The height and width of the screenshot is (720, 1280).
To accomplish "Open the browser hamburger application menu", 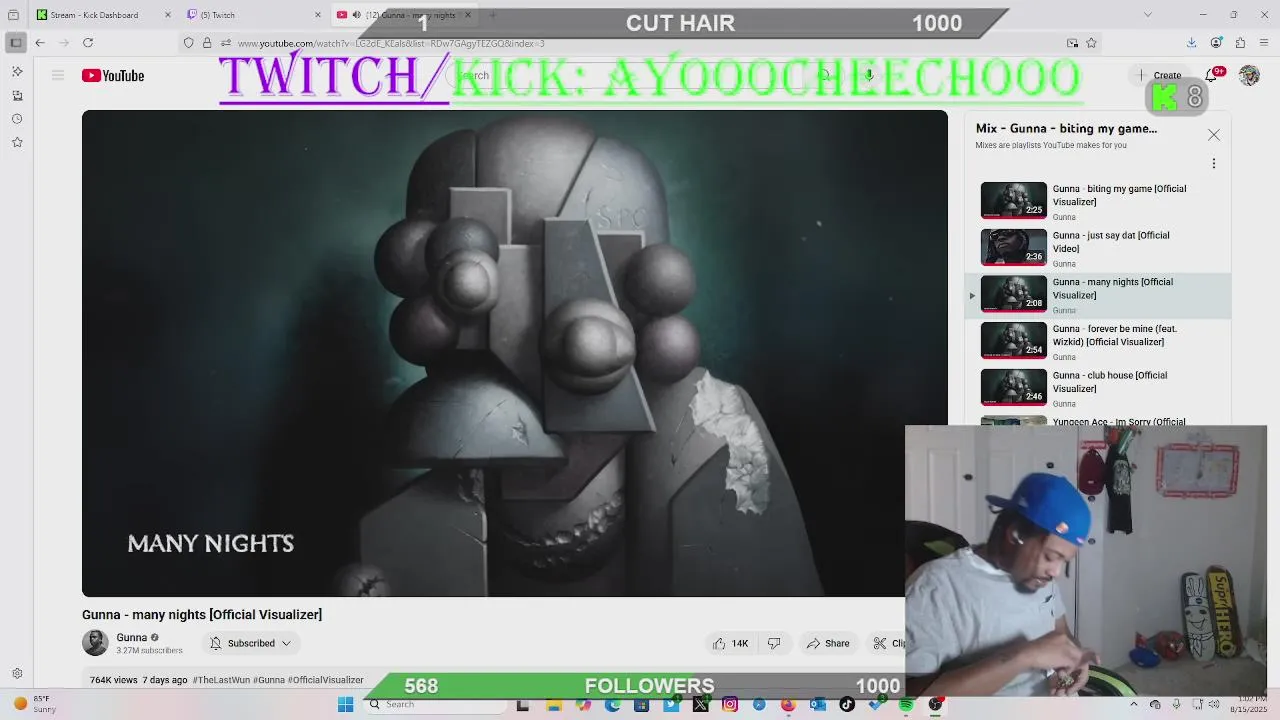I will pyautogui.click(x=1264, y=43).
